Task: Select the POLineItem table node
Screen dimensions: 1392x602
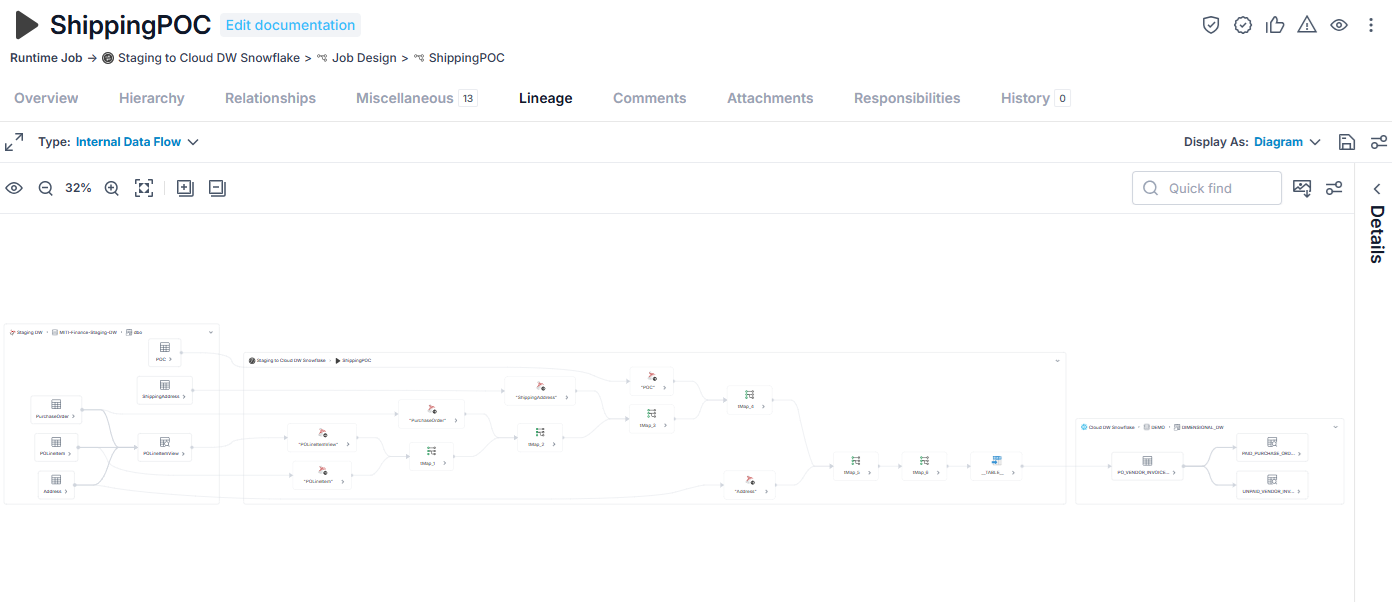Action: click(56, 447)
